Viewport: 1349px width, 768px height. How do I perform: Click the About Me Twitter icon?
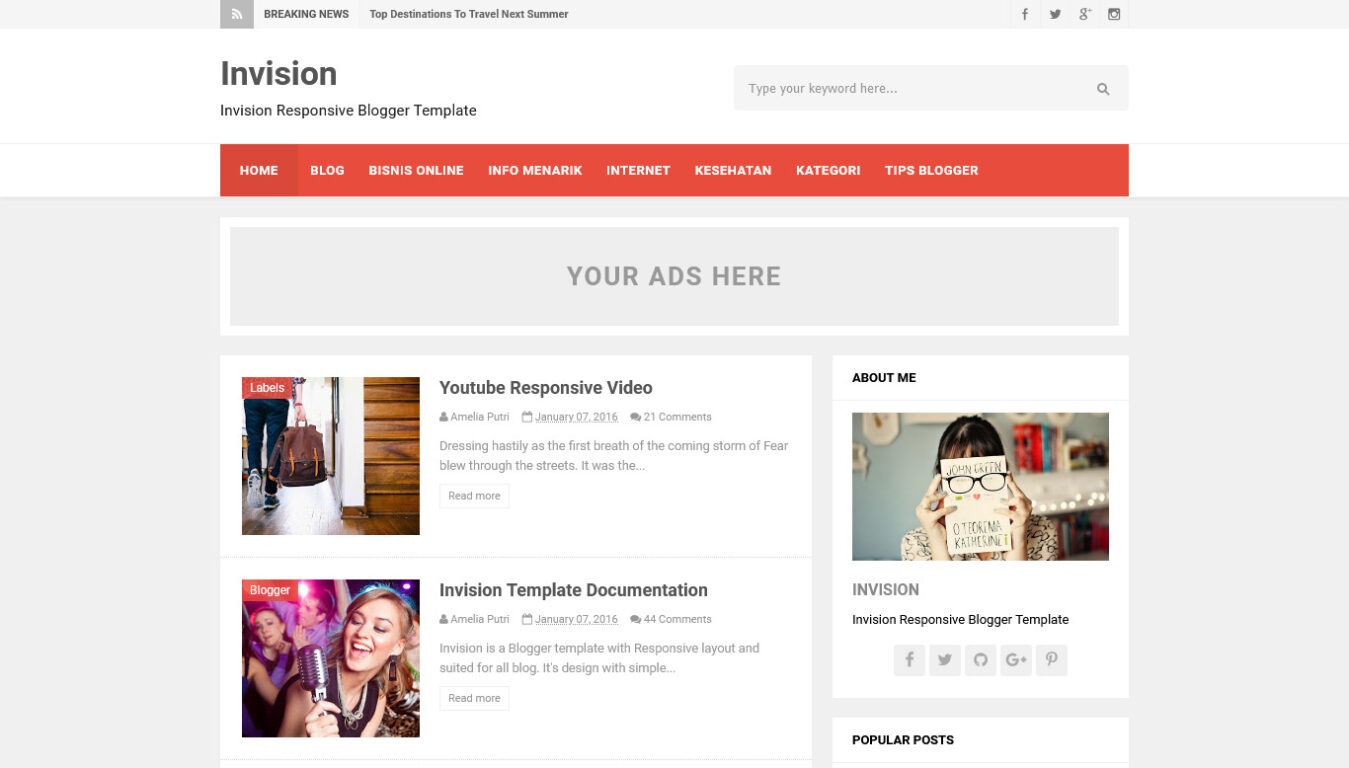tap(945, 660)
